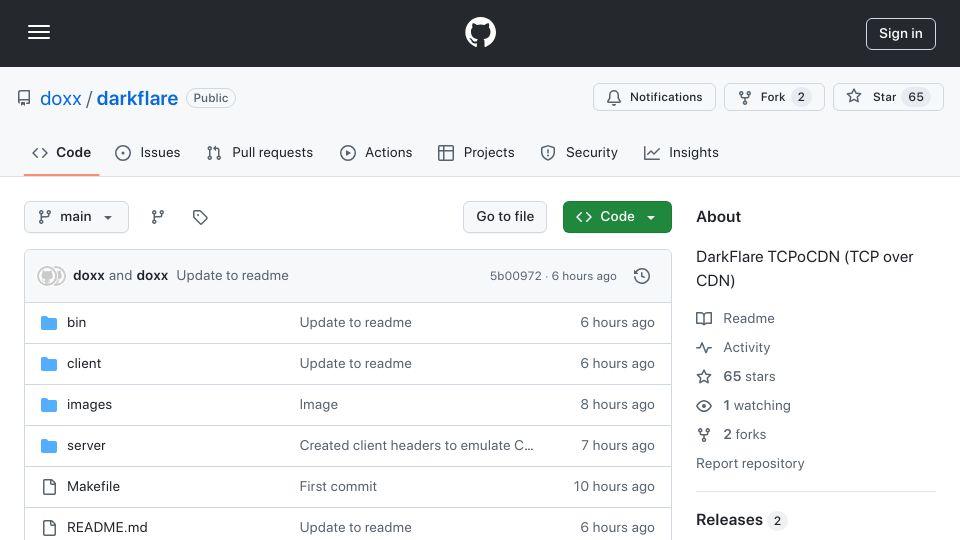Open commit hash 5b00972
Viewport: 960px width, 540px height.
pos(516,276)
